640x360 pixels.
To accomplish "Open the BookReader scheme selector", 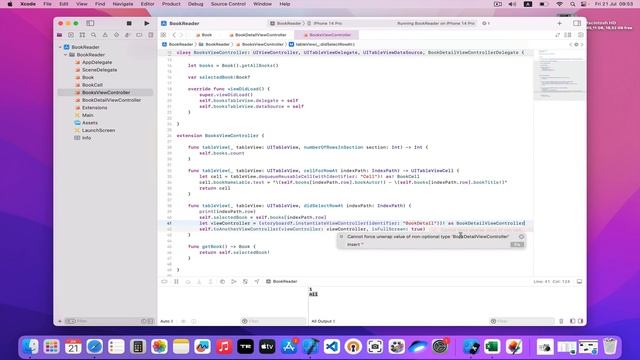I will pyautogui.click(x=286, y=23).
